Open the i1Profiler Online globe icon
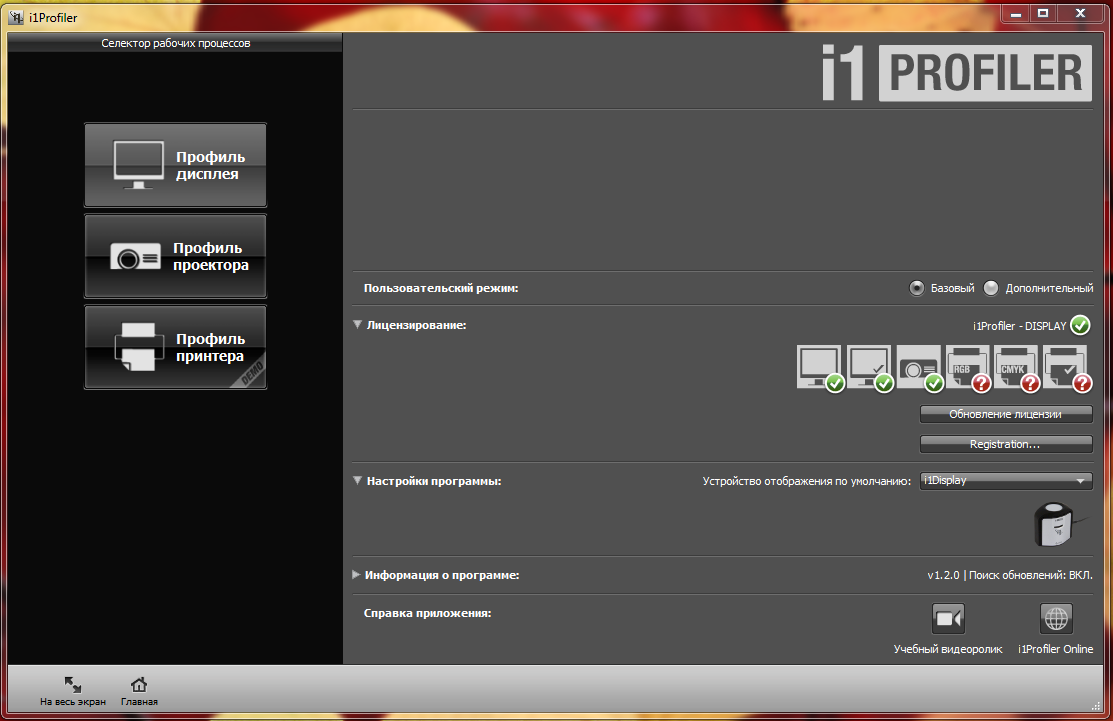 tap(1056, 619)
